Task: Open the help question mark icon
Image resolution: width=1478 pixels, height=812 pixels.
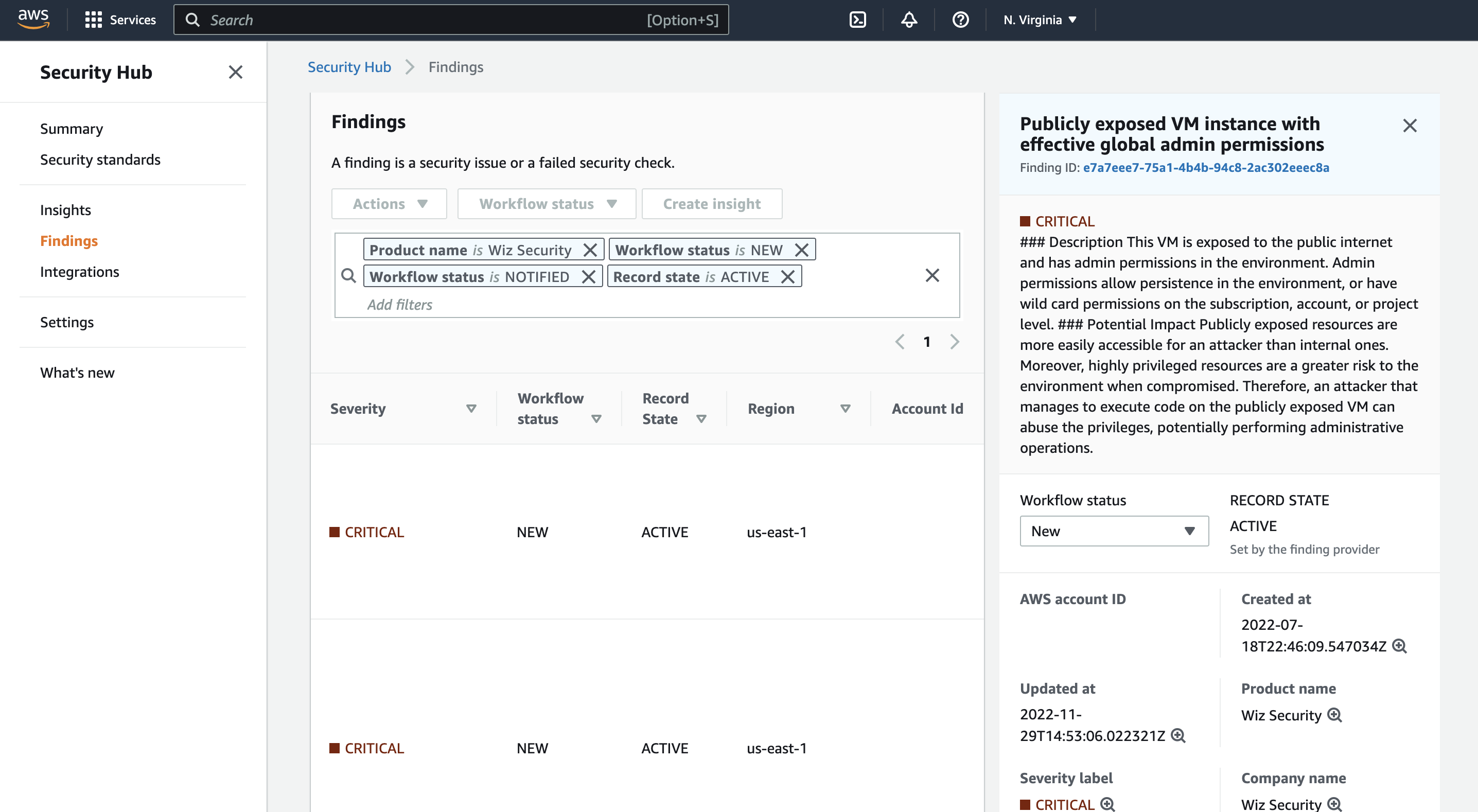Action: tap(960, 20)
